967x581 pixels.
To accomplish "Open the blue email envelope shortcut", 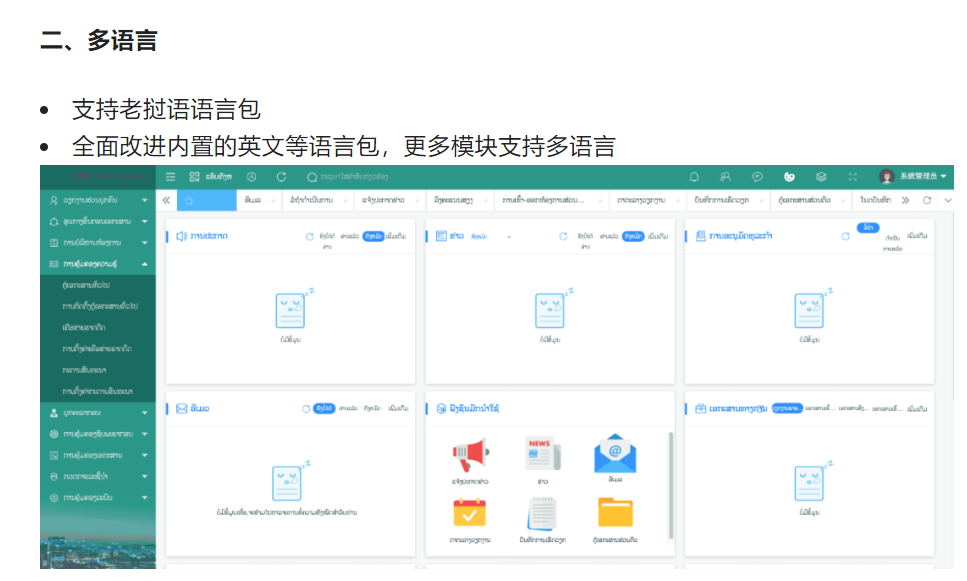I will click(614, 454).
